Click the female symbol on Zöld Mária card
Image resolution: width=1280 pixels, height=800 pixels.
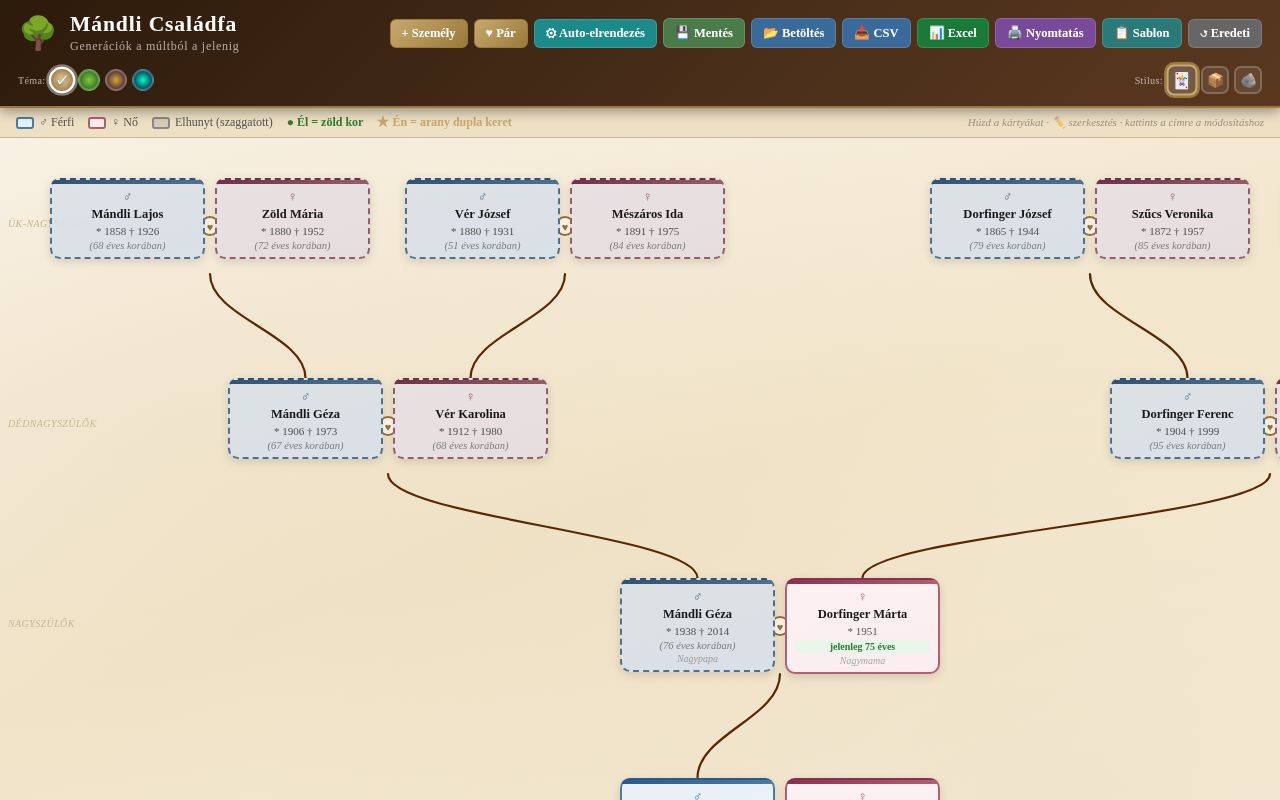(x=292, y=197)
